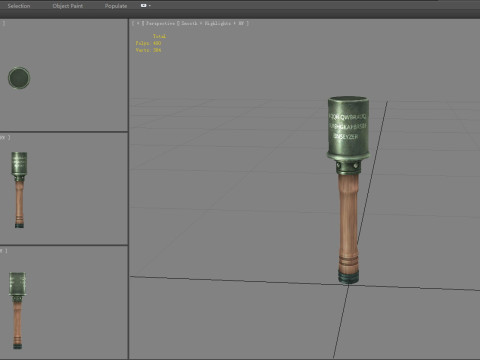
Task: Open the Smooth + Highlights shading menu
Action: pos(212,23)
